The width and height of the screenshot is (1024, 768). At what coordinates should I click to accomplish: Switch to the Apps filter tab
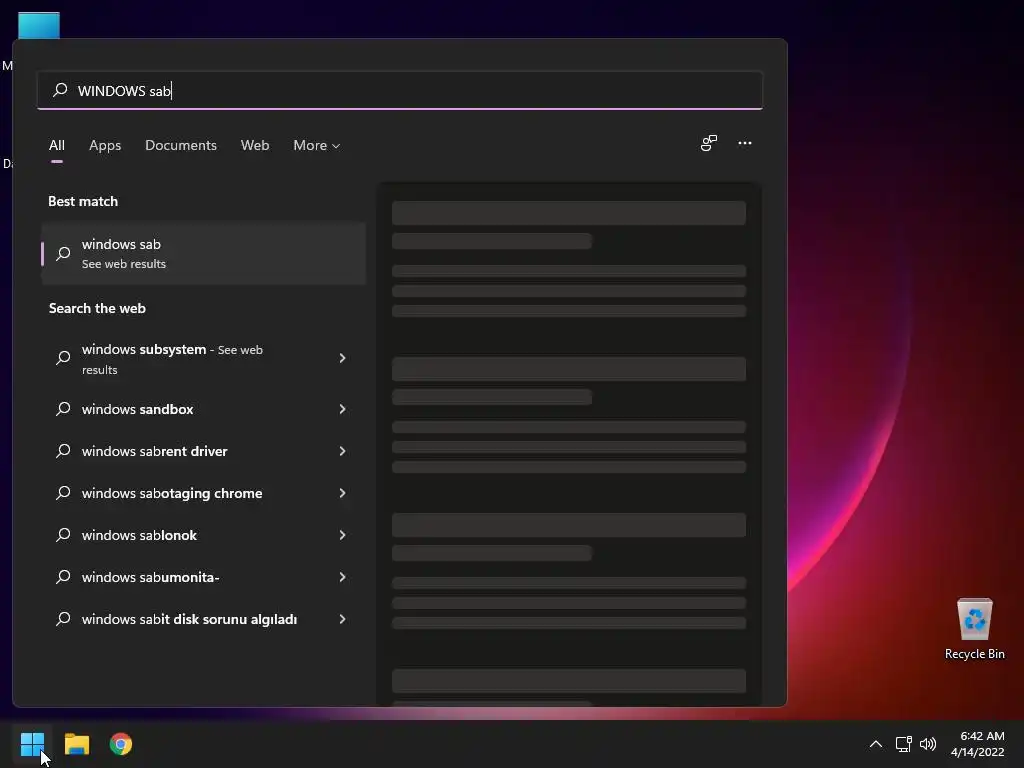[105, 145]
